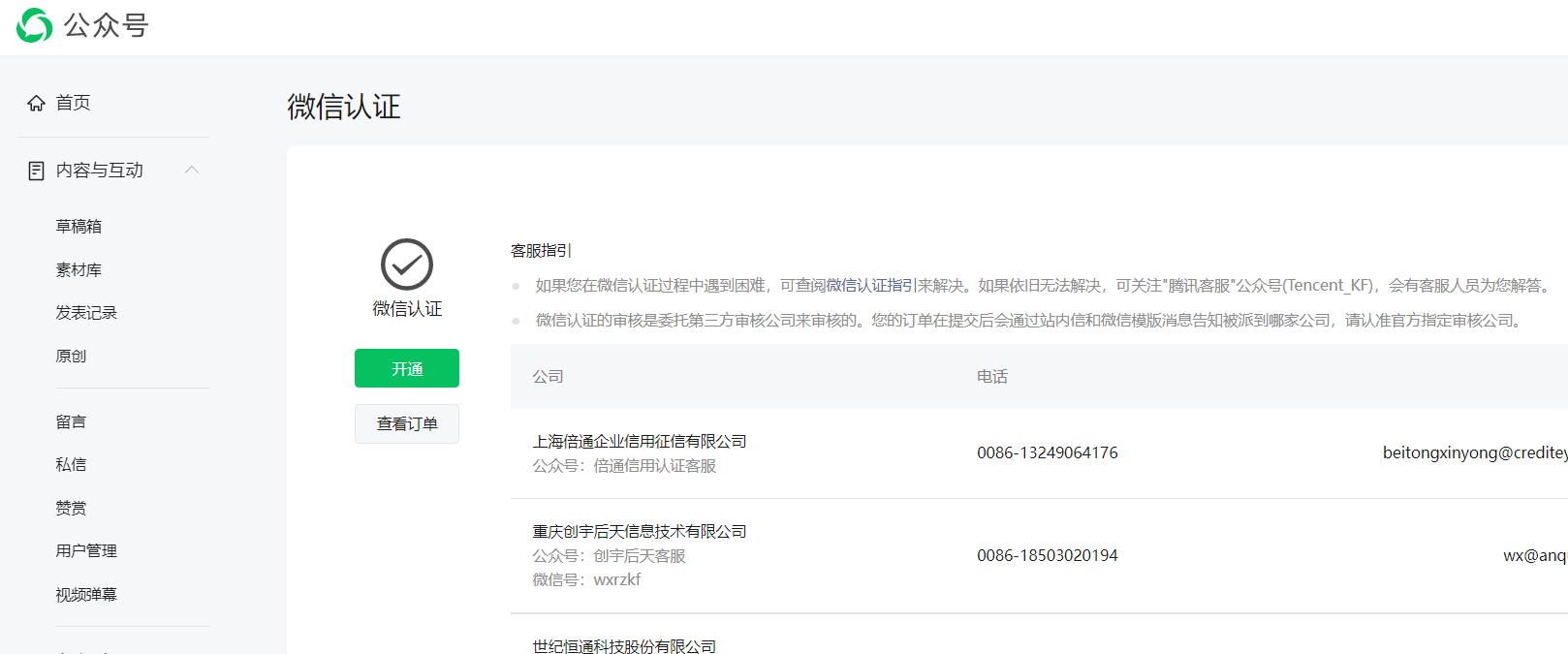Screen dimensions: 1568x654
Task: Open 草稿箱 in the sidebar
Action: point(78,226)
